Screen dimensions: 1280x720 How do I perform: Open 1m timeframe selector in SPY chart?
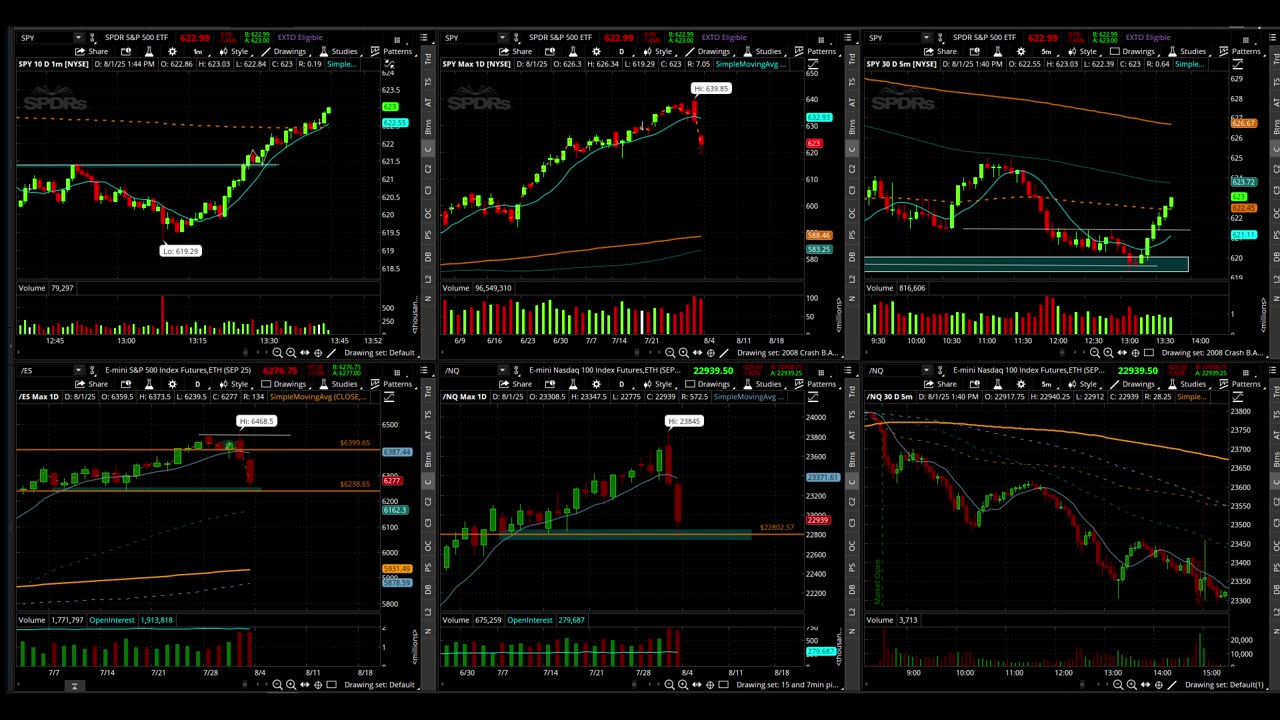(198, 51)
